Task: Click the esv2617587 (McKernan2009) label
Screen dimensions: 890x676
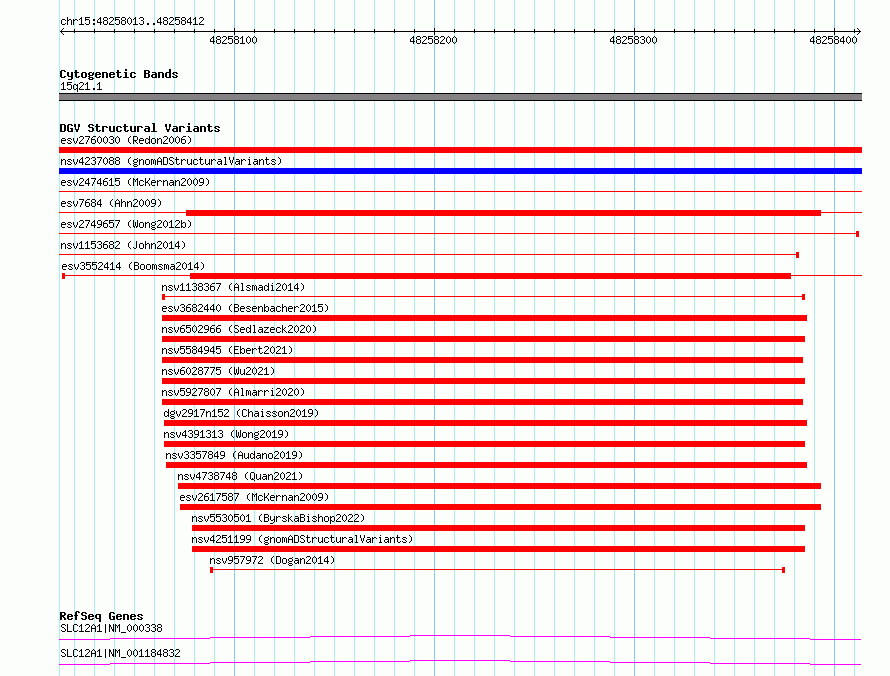Action: point(254,497)
